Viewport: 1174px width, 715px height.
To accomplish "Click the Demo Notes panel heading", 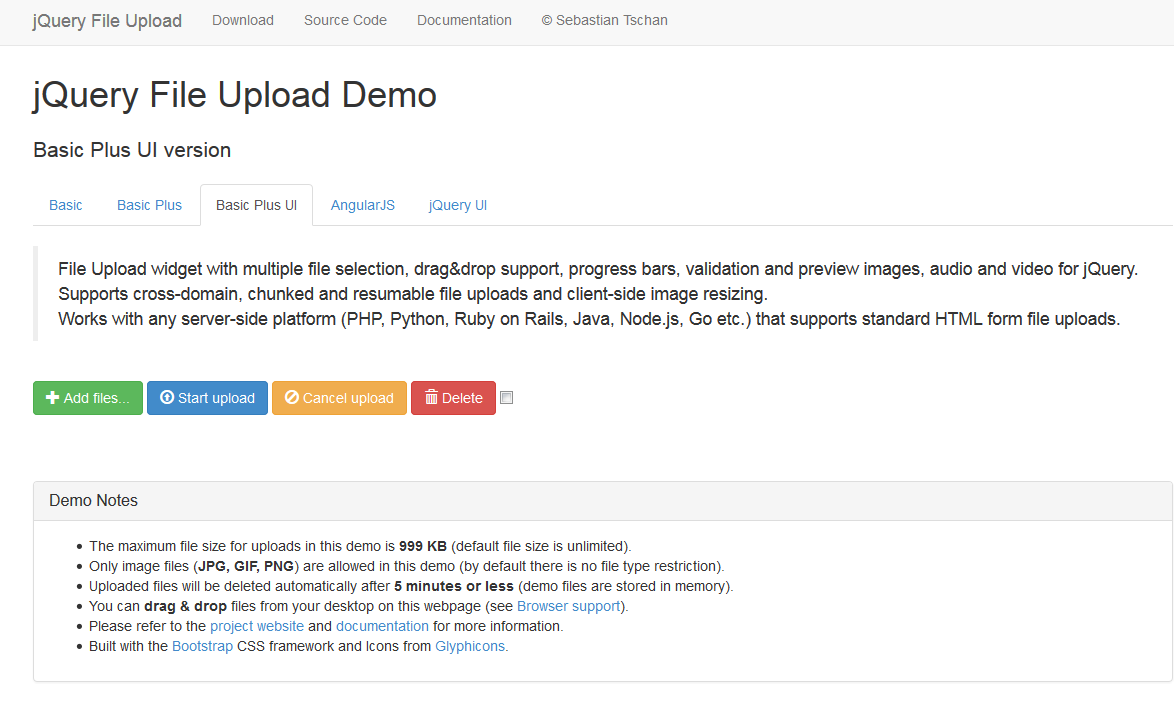I will click(x=603, y=501).
